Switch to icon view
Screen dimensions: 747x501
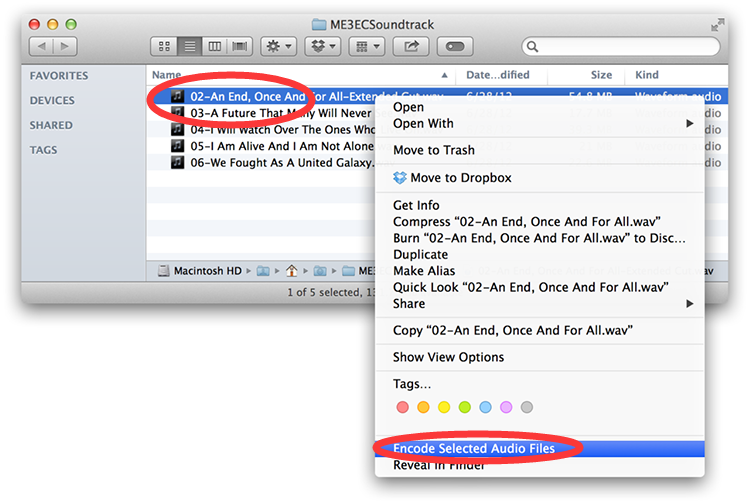[164, 46]
